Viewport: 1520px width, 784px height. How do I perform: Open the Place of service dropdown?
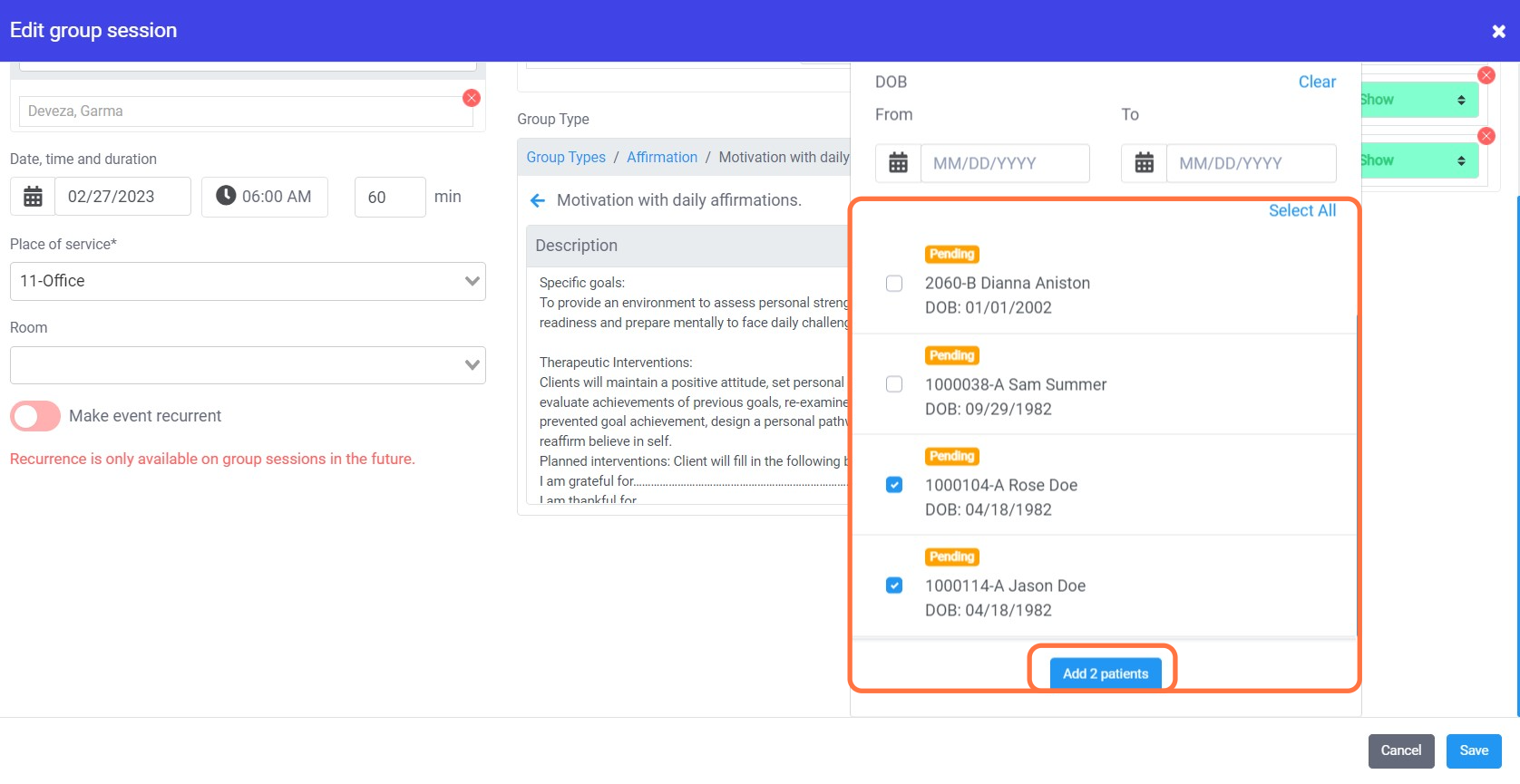point(248,281)
